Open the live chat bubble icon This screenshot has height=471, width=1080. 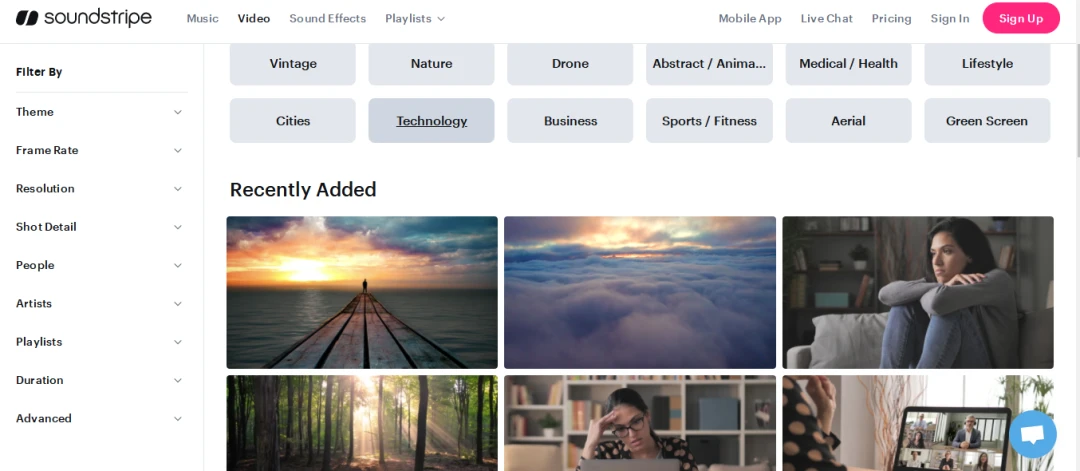pos(1032,434)
